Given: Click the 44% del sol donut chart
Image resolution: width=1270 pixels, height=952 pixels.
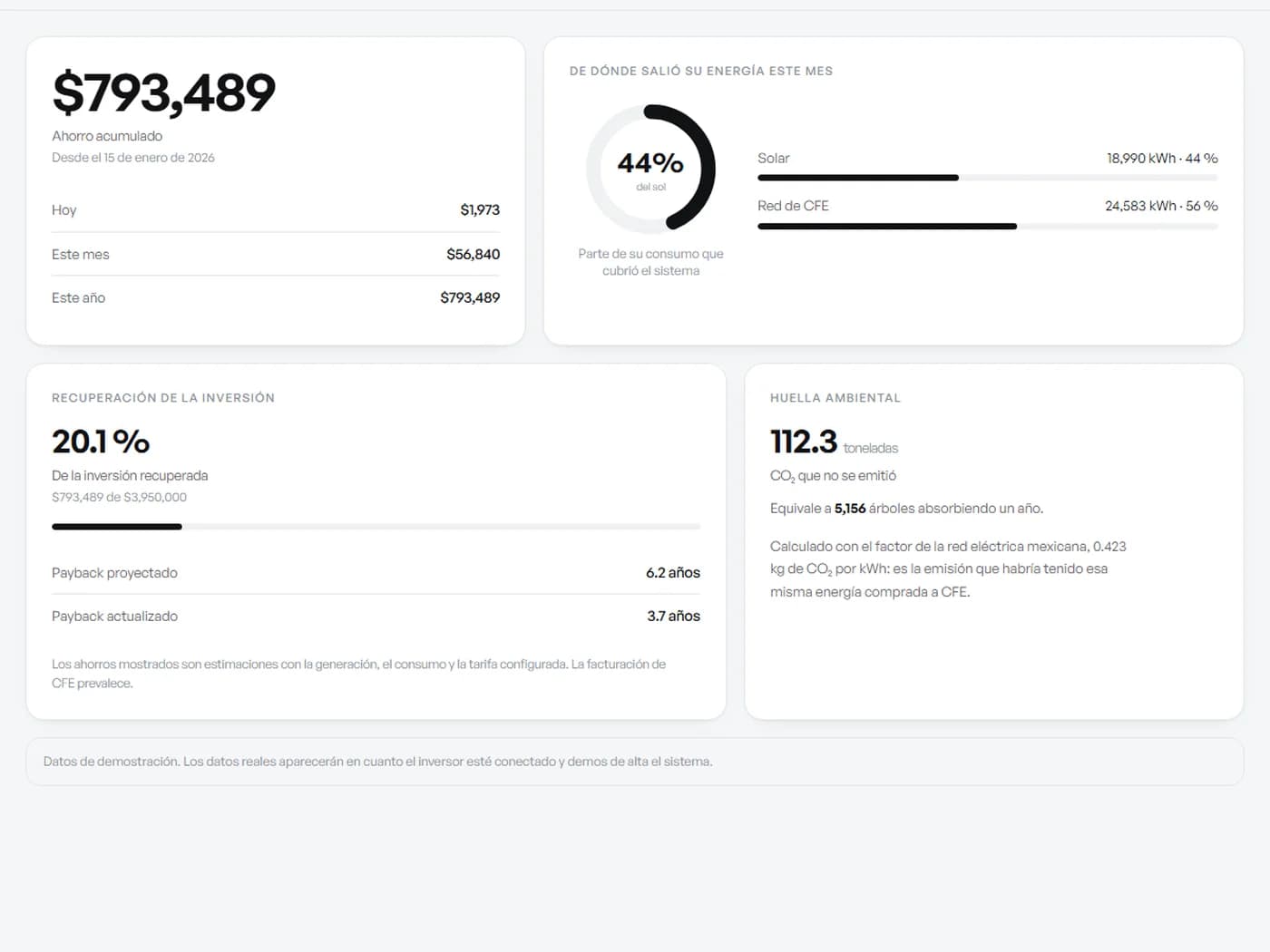Looking at the screenshot, I should coord(650,169).
